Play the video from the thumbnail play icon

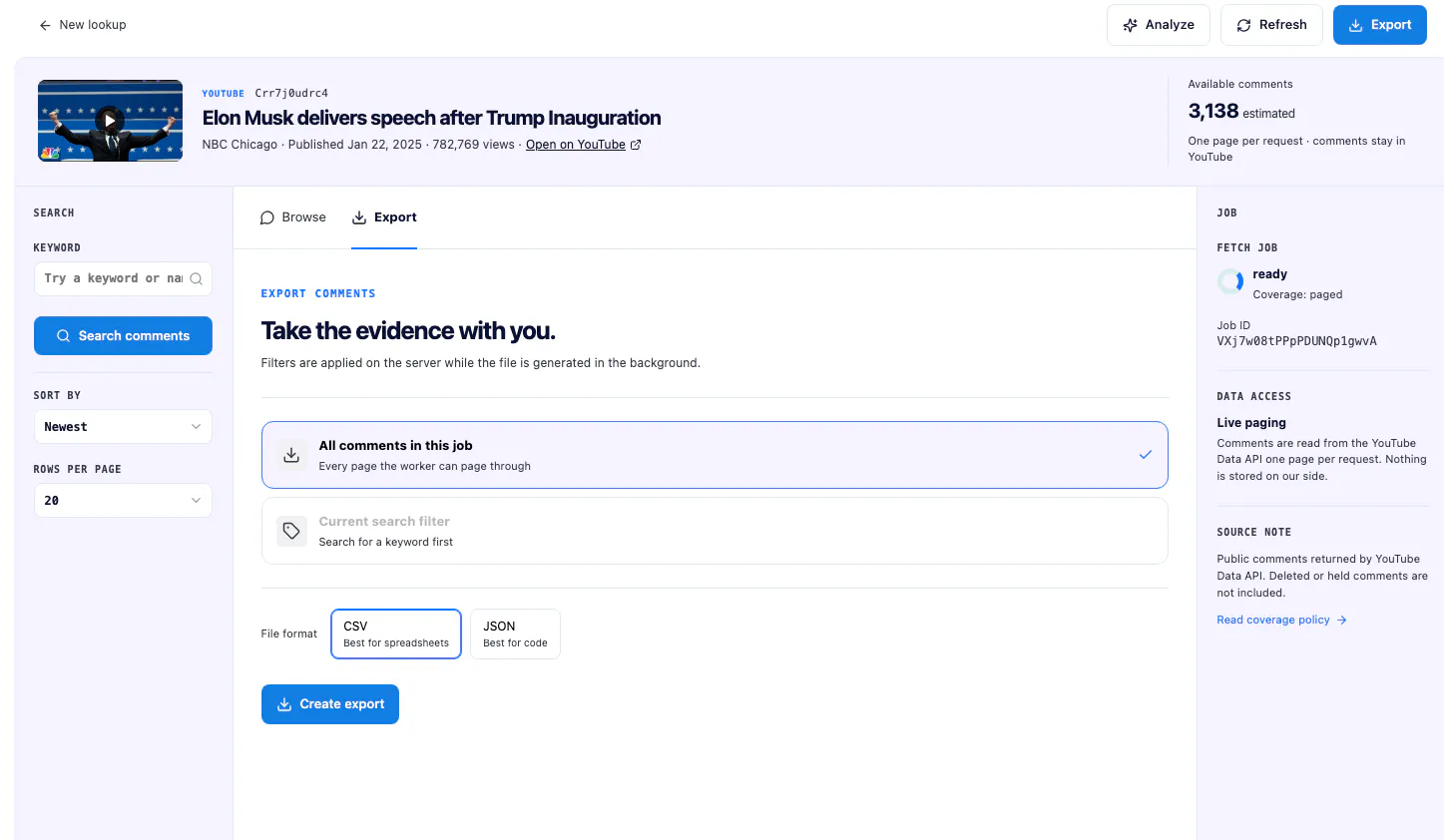pyautogui.click(x=110, y=121)
